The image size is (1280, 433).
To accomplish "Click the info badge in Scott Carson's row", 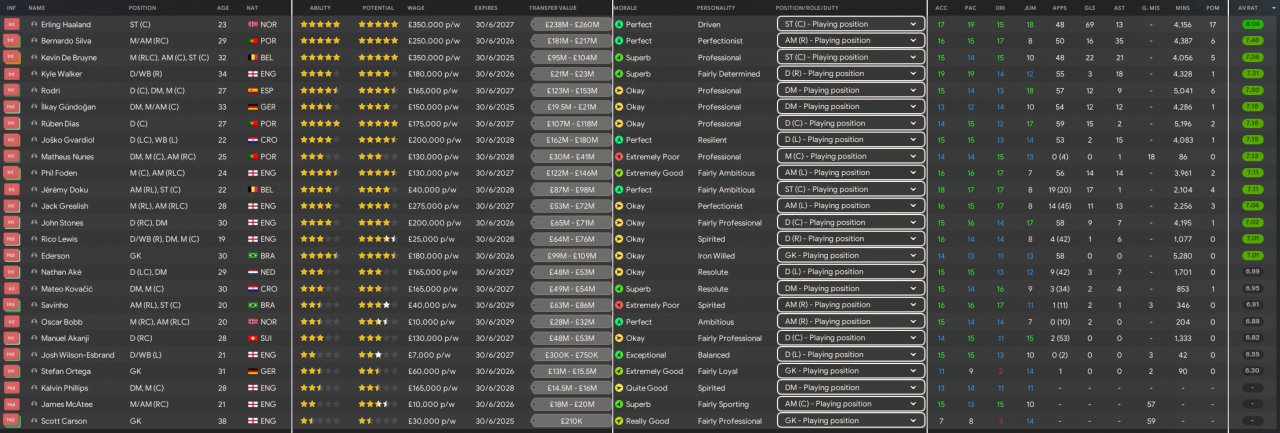I will click(x=12, y=421).
